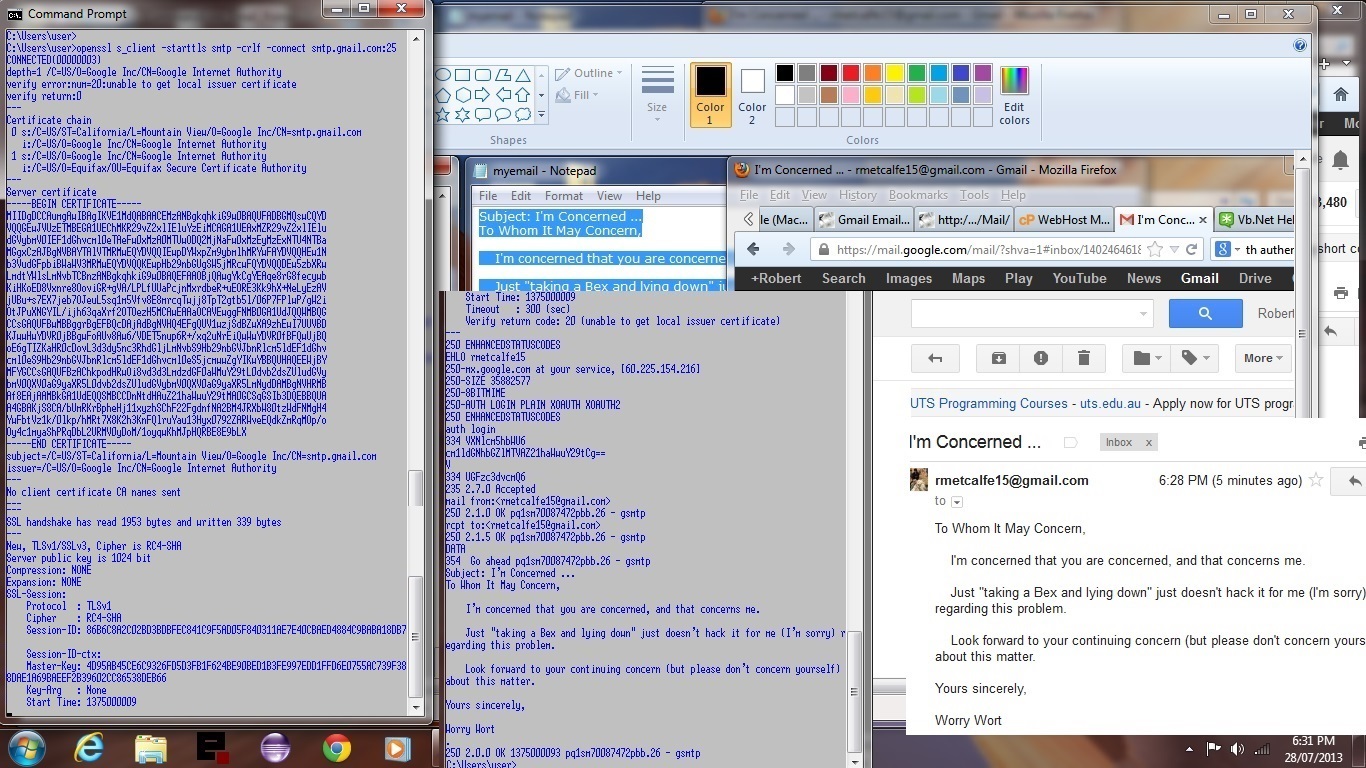Open Internet Explorer from the taskbar

[x=88, y=747]
